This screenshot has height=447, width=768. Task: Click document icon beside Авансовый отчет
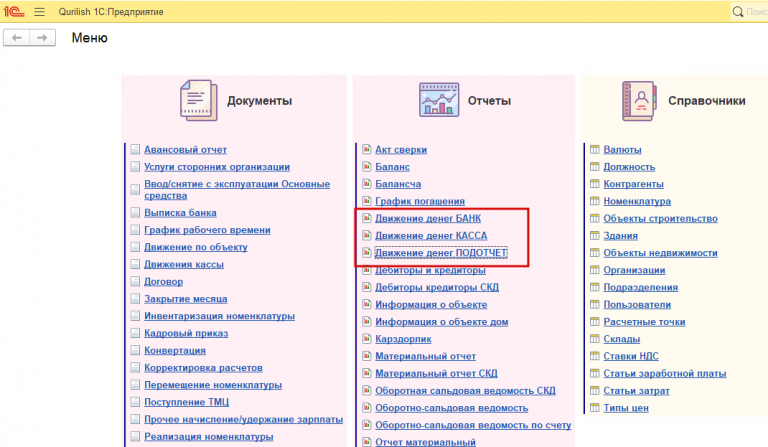(x=135, y=149)
